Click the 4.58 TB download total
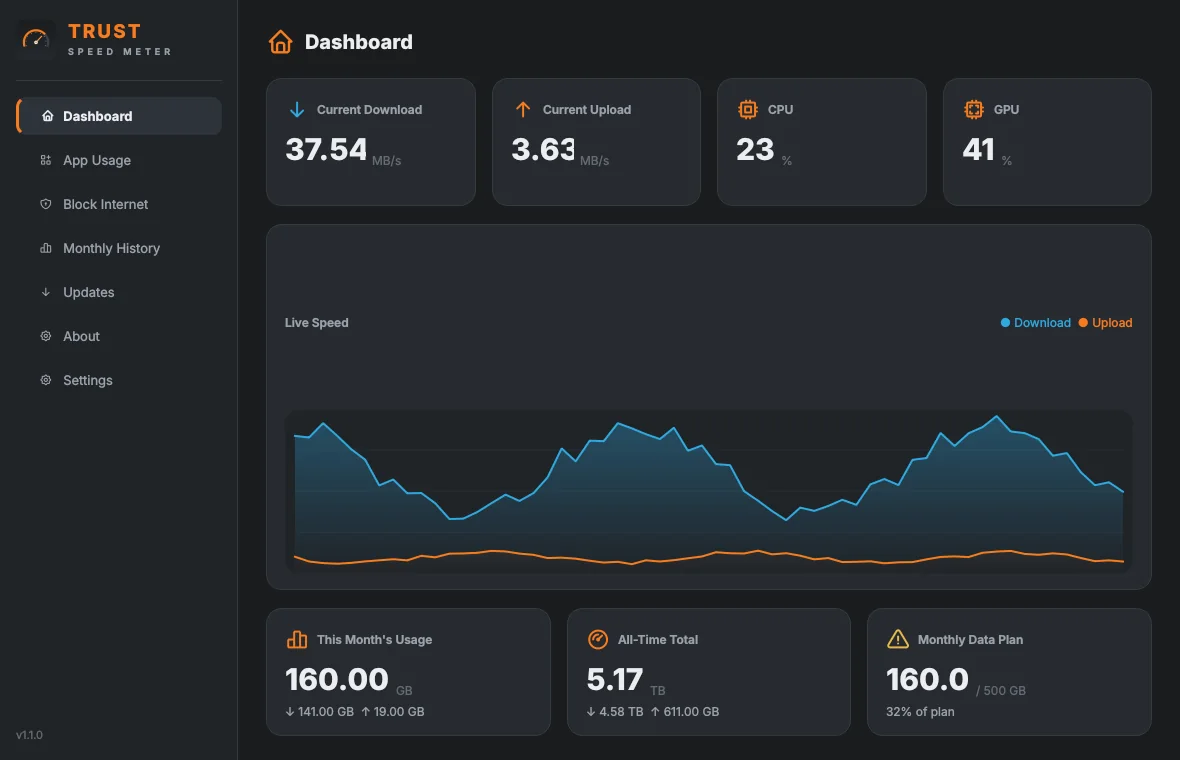Screen dimensions: 1180x760 615,712
